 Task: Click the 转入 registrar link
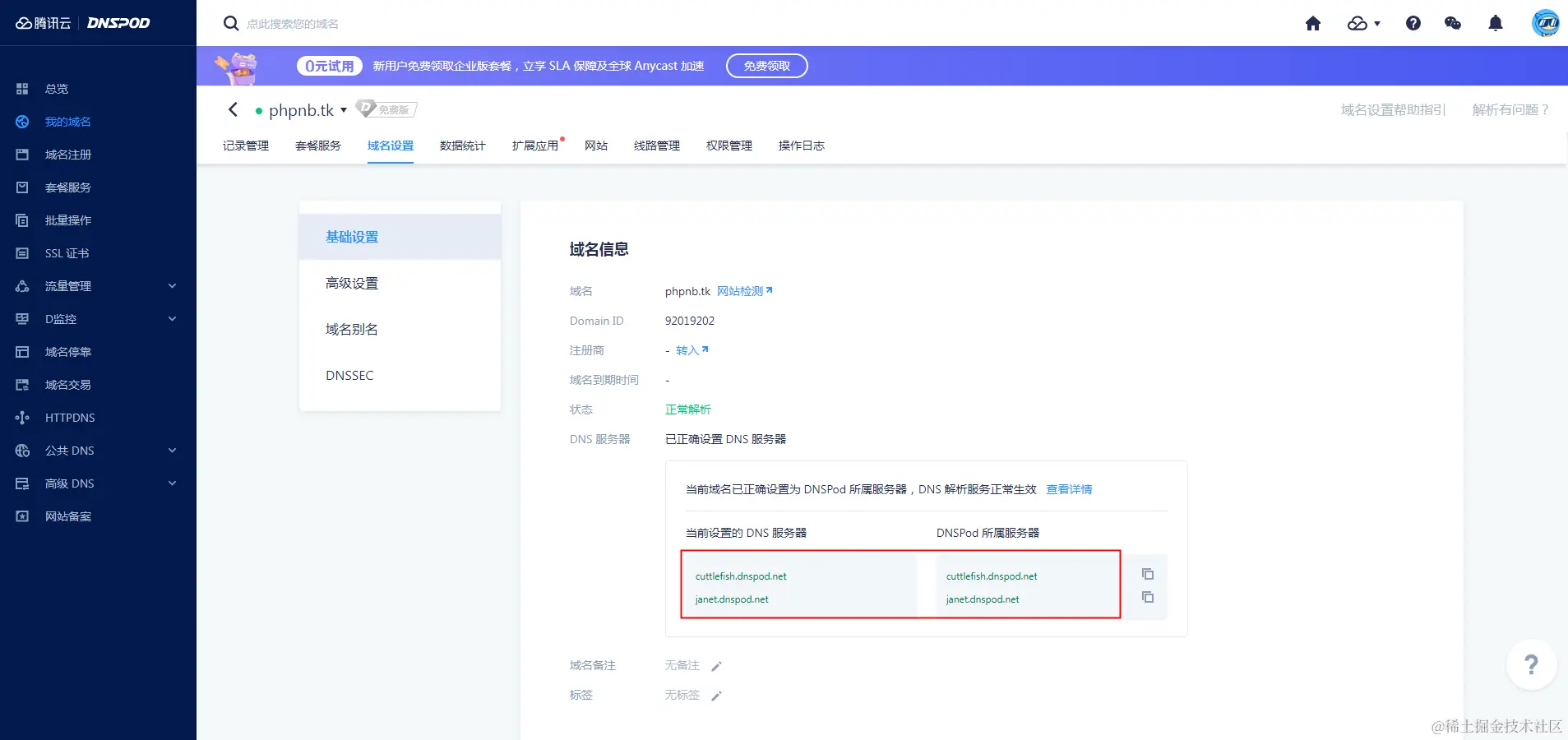click(x=692, y=350)
